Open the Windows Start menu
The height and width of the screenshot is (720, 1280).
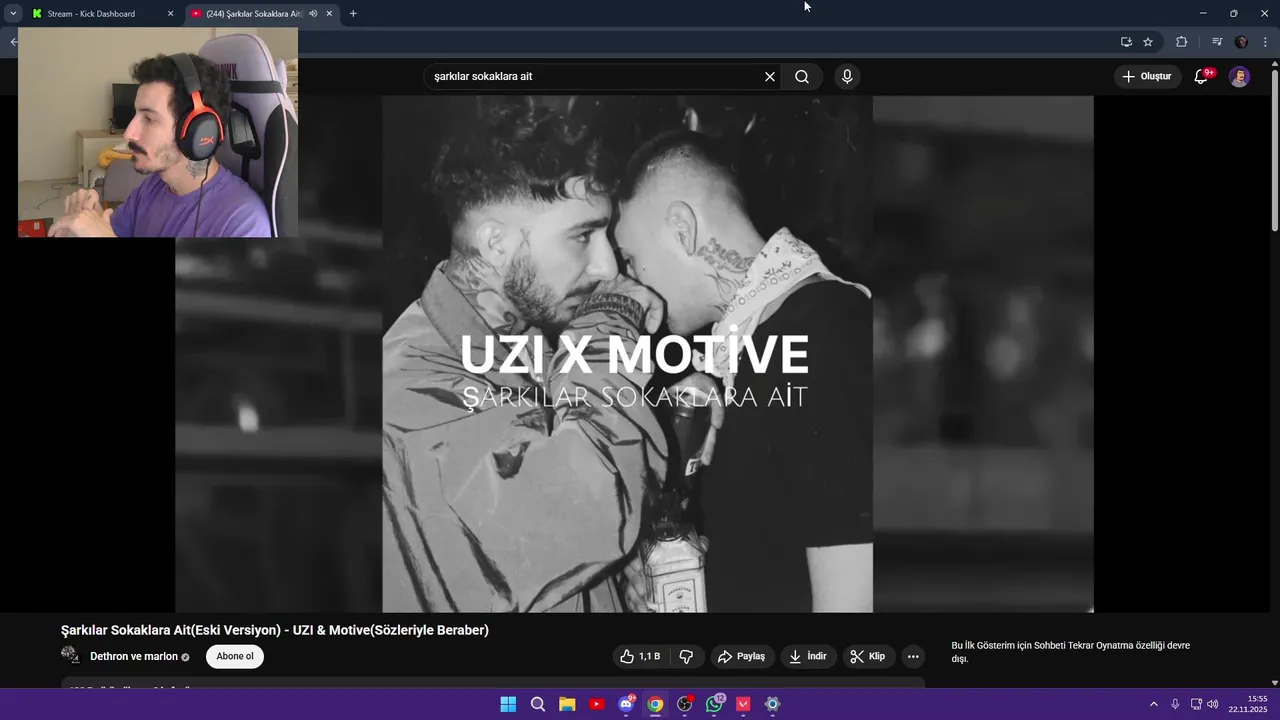click(508, 704)
